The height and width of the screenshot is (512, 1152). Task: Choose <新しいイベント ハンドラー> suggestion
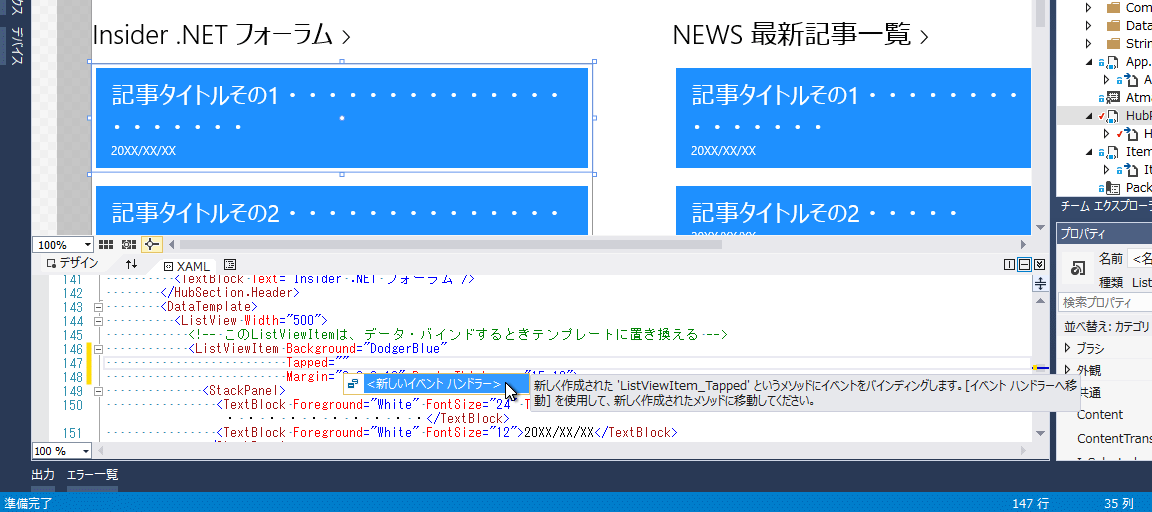pos(433,384)
